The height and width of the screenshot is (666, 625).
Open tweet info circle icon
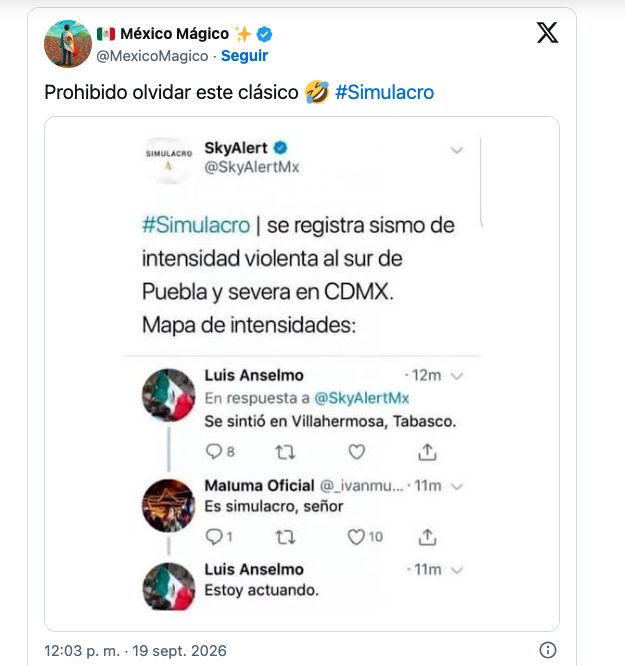[x=548, y=650]
